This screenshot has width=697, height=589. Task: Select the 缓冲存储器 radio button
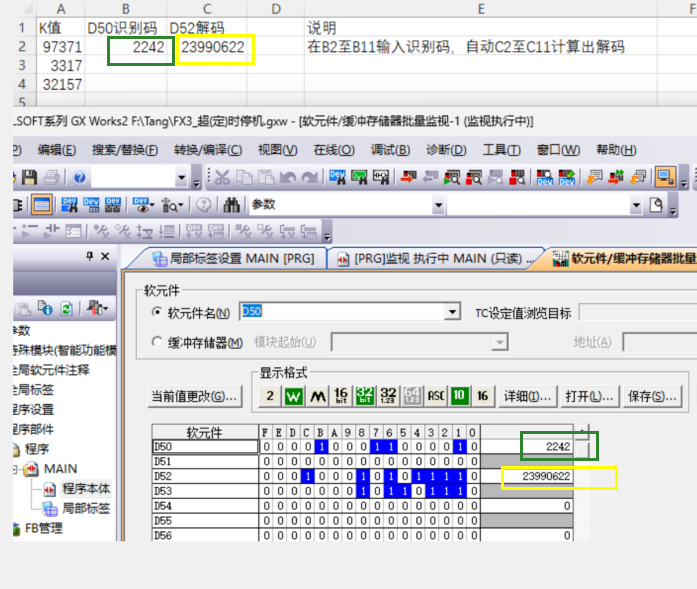(x=156, y=343)
